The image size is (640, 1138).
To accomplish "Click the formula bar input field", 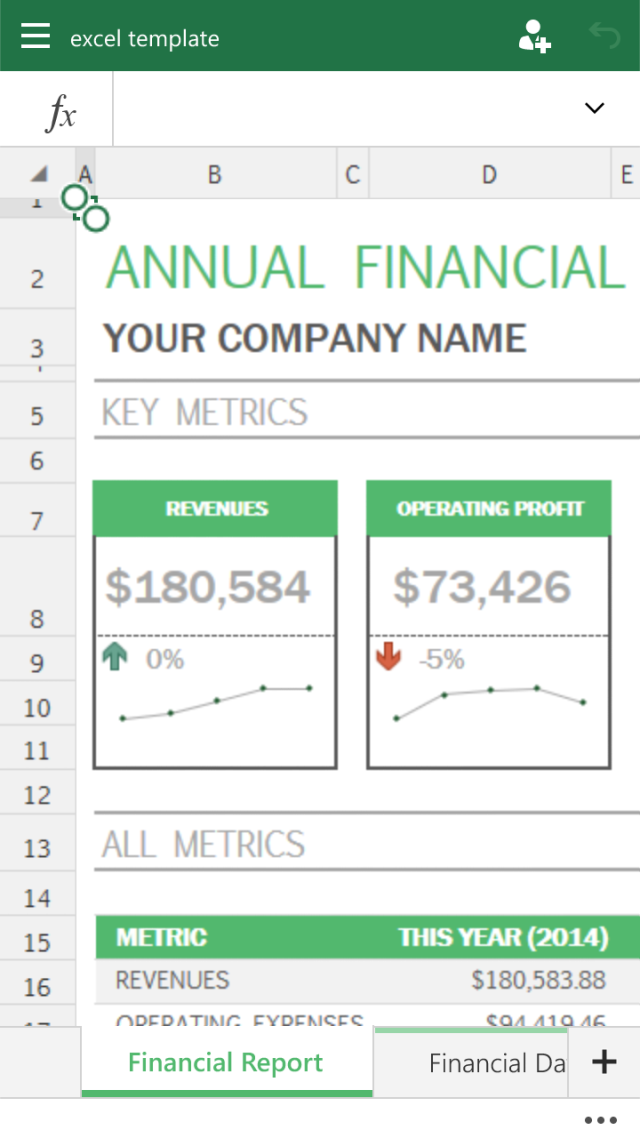I will 340,110.
